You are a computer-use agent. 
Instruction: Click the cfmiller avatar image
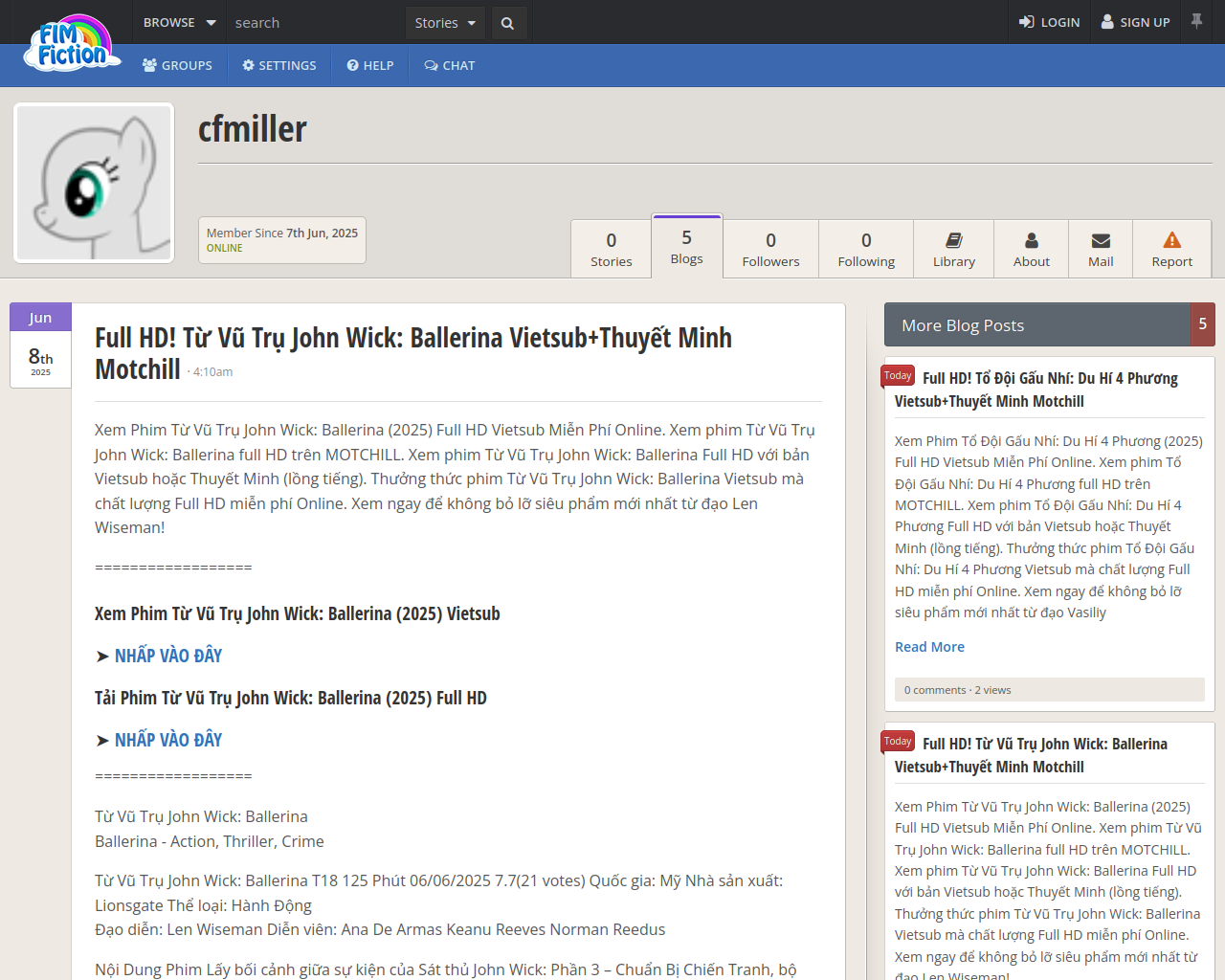pyautogui.click(x=94, y=183)
